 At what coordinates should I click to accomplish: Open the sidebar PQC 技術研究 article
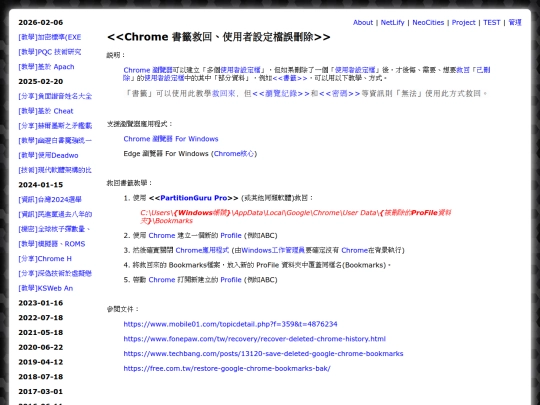(x=50, y=52)
